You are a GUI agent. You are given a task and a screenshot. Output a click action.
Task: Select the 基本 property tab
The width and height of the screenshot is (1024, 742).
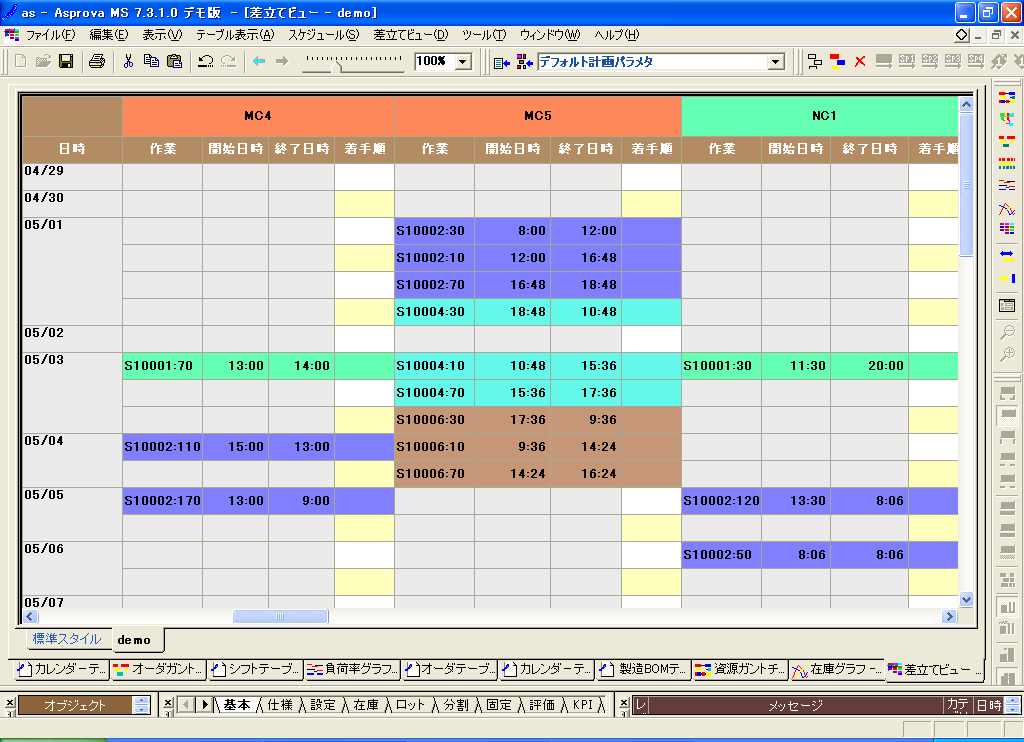pyautogui.click(x=236, y=705)
